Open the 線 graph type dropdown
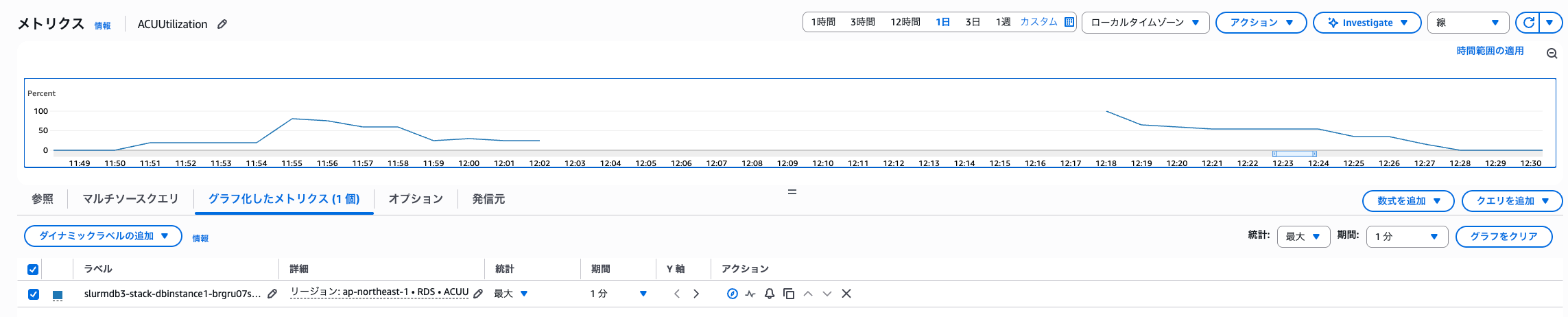 click(1469, 23)
